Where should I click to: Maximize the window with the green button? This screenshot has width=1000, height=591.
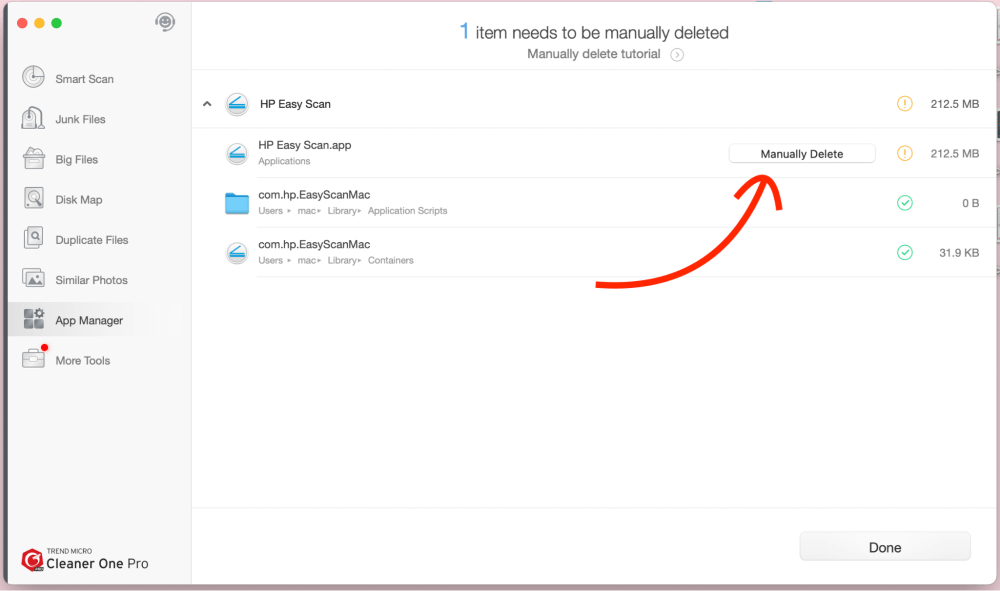coord(57,23)
